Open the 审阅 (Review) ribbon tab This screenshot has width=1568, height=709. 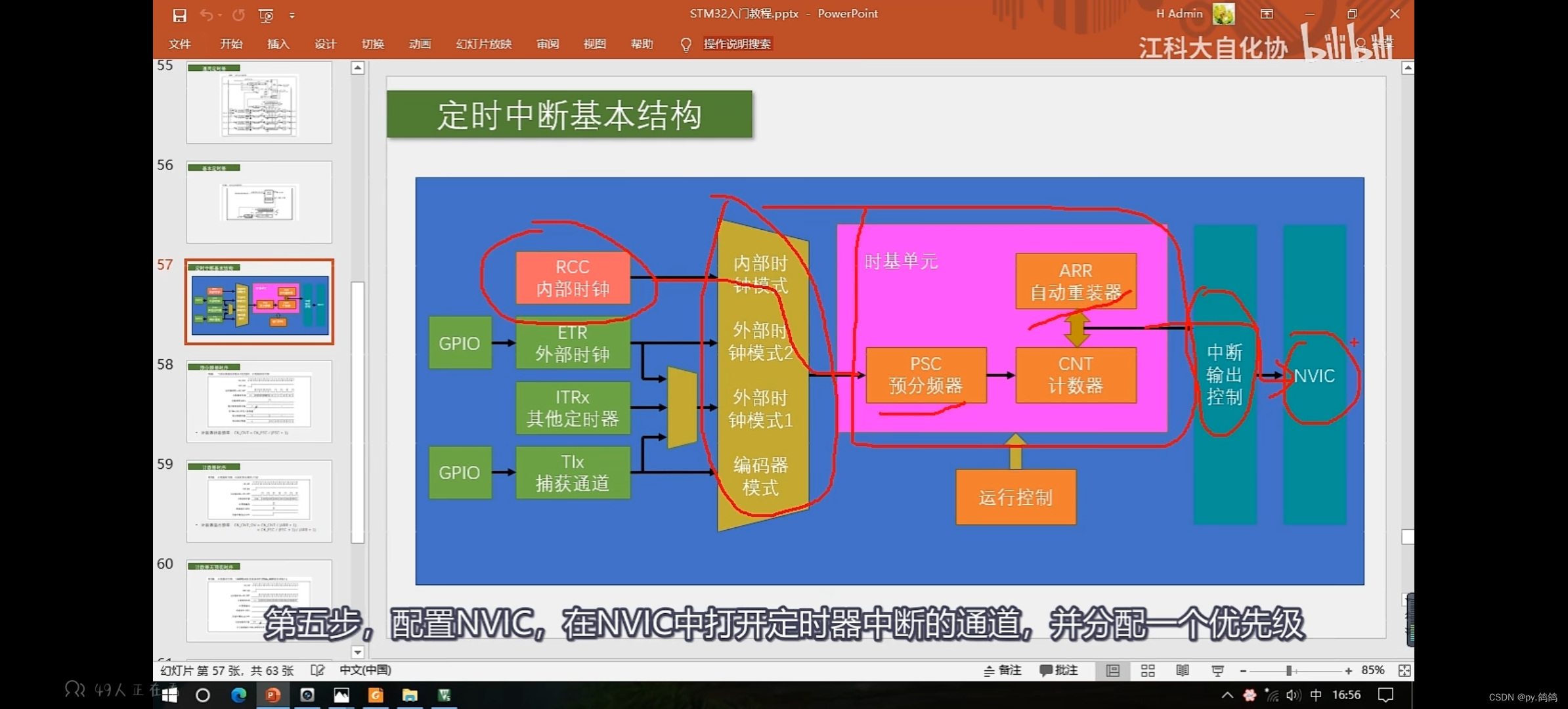click(548, 44)
